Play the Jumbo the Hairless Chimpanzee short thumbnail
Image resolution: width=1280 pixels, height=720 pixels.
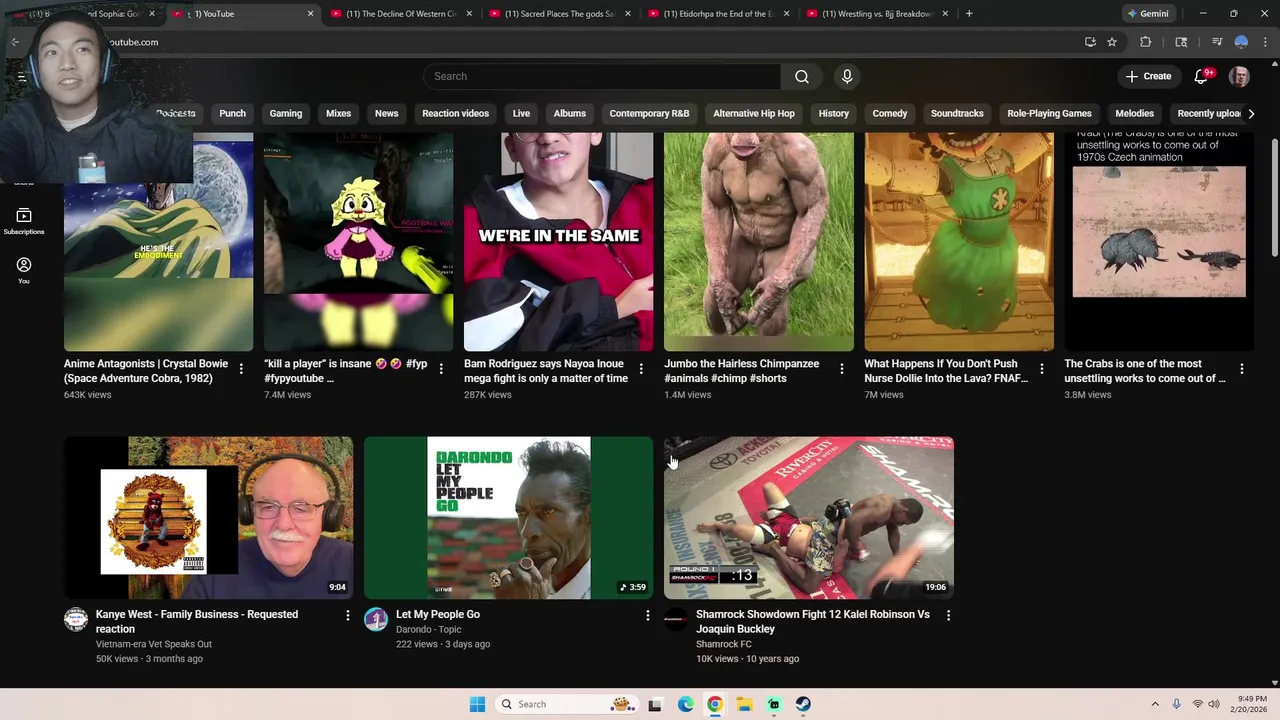759,242
